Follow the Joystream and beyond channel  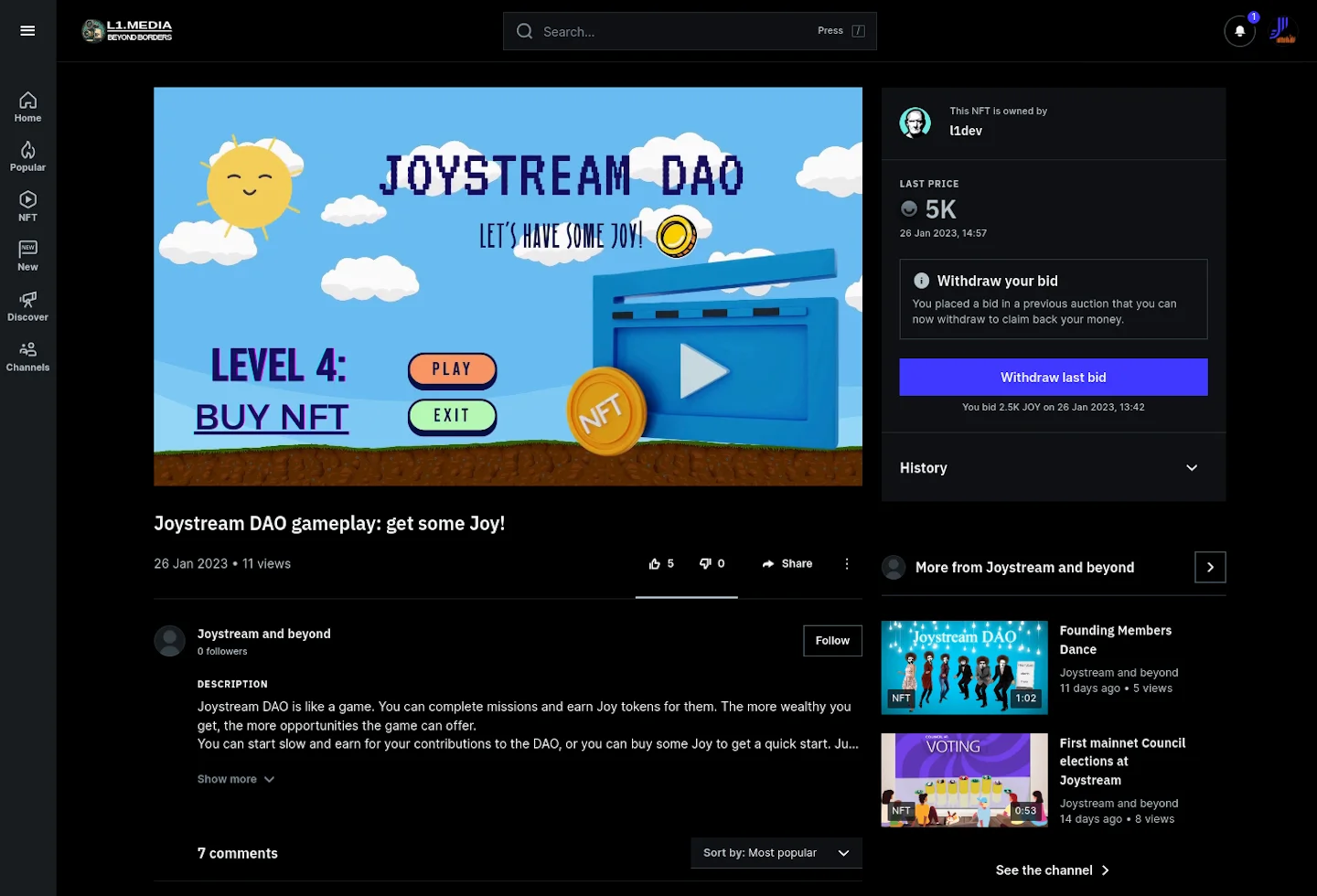(x=831, y=640)
